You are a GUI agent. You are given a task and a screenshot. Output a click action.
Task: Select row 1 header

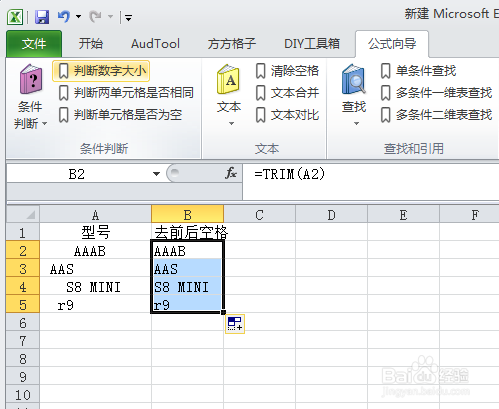click(x=23, y=232)
